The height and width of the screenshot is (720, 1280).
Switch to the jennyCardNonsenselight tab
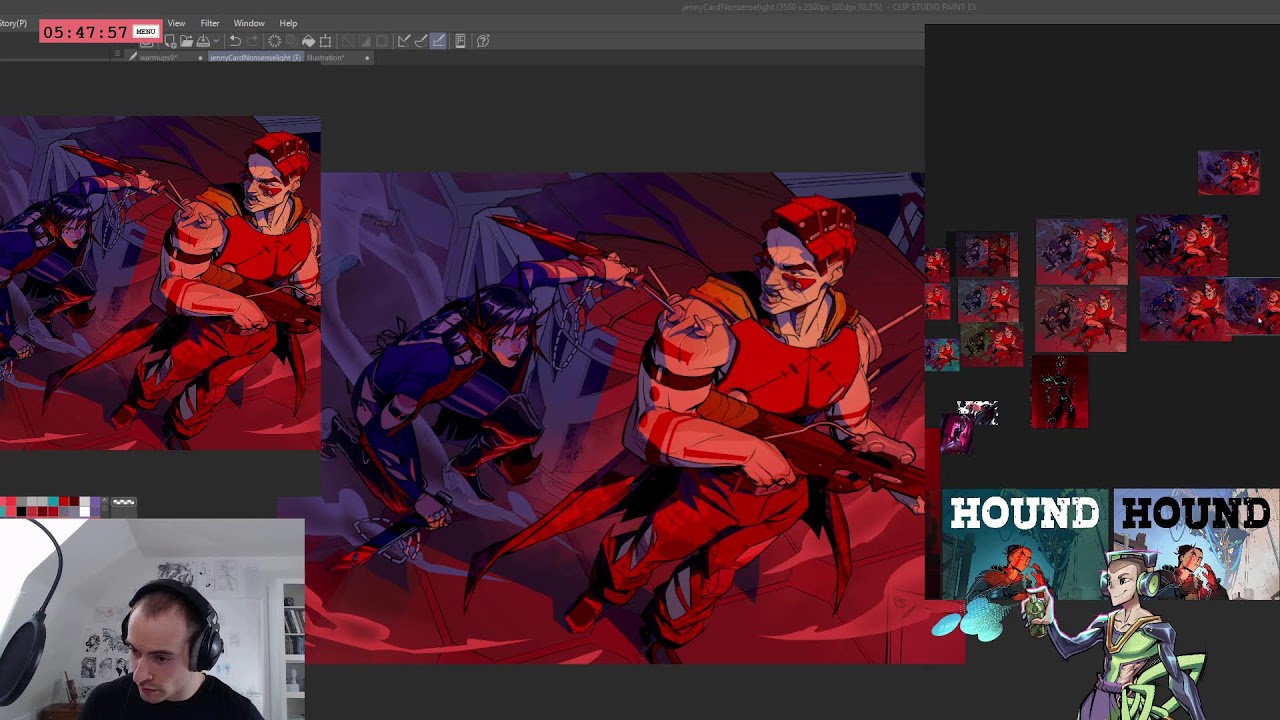255,58
